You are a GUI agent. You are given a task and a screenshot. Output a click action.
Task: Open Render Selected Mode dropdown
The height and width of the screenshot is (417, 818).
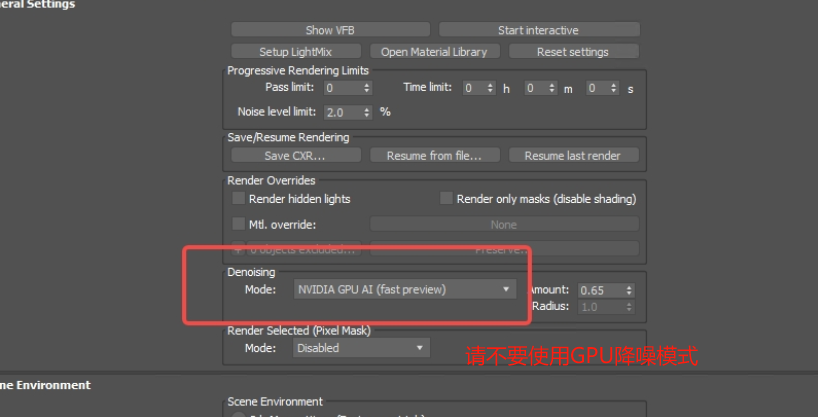pyautogui.click(x=361, y=348)
